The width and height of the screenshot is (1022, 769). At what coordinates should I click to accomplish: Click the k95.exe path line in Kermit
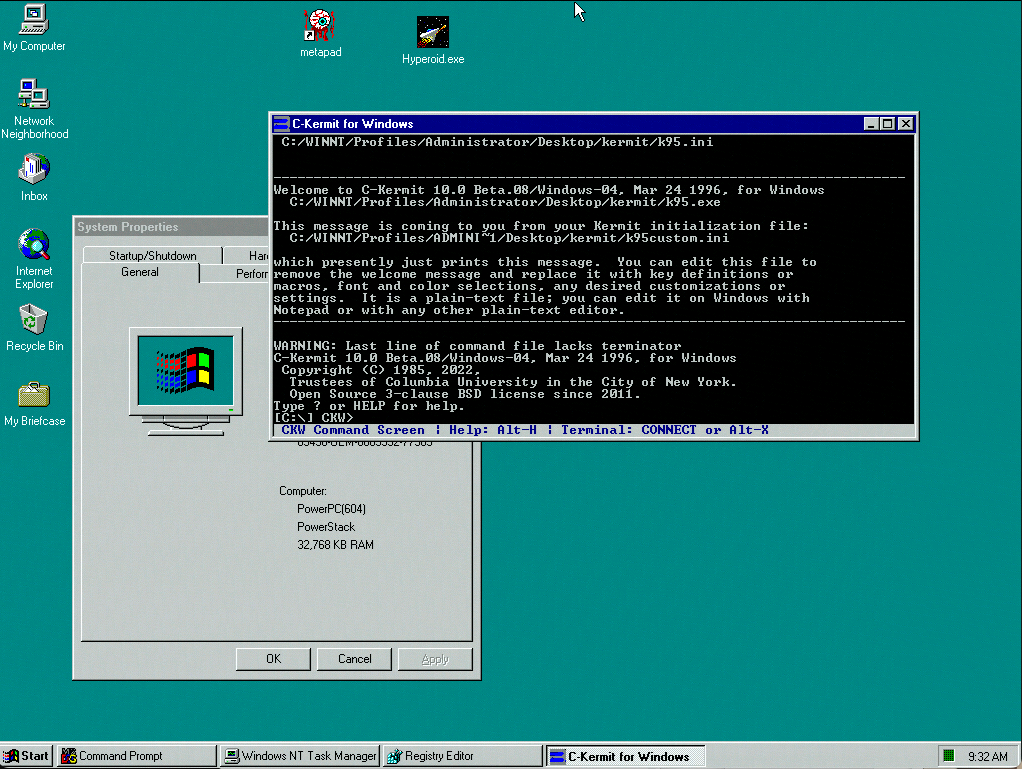tap(505, 203)
